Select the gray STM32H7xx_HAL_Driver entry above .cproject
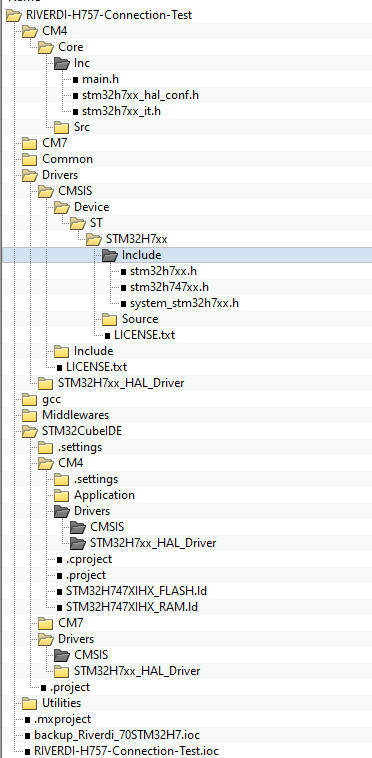The width and height of the screenshot is (372, 758). pos(153,543)
